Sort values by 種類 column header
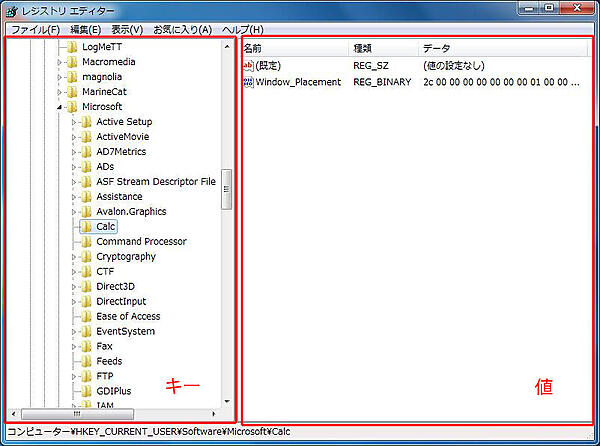This screenshot has width=600, height=446. click(x=384, y=49)
